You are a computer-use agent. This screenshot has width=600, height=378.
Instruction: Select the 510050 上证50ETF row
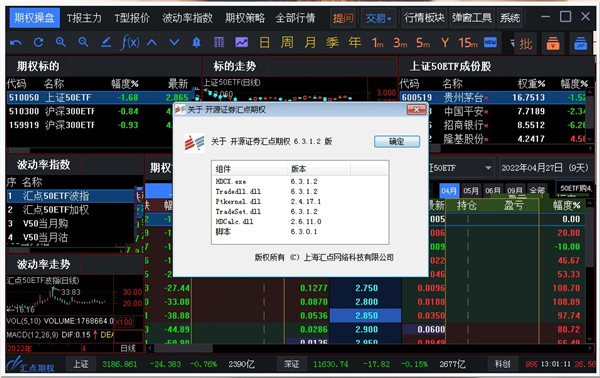[101, 98]
